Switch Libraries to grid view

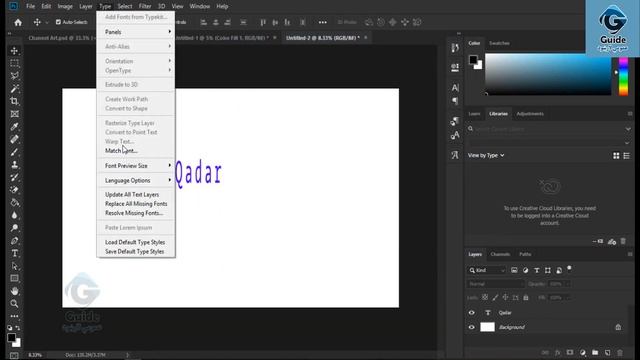[x=616, y=156]
